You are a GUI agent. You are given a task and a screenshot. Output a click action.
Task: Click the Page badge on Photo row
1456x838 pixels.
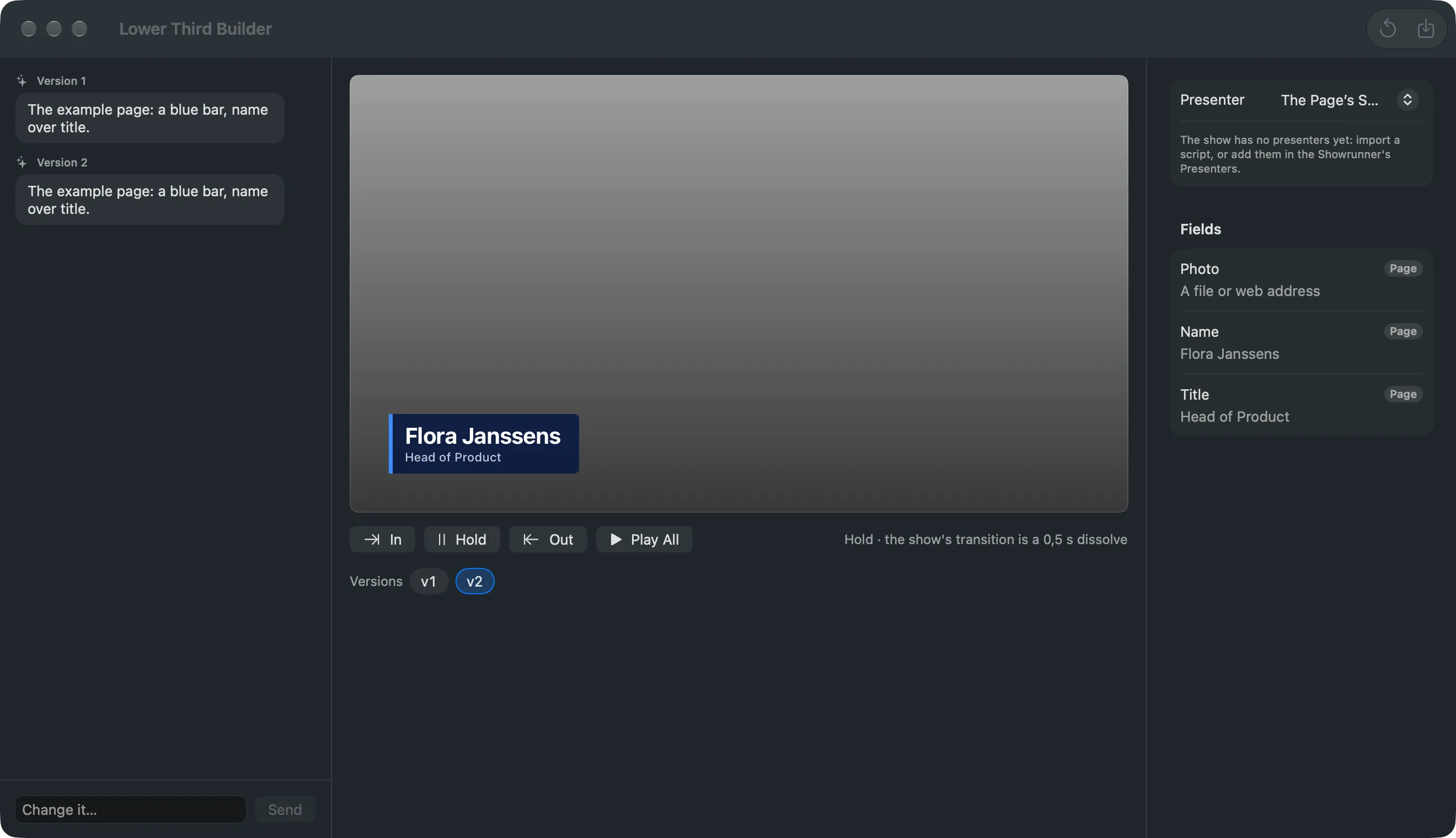tap(1403, 269)
